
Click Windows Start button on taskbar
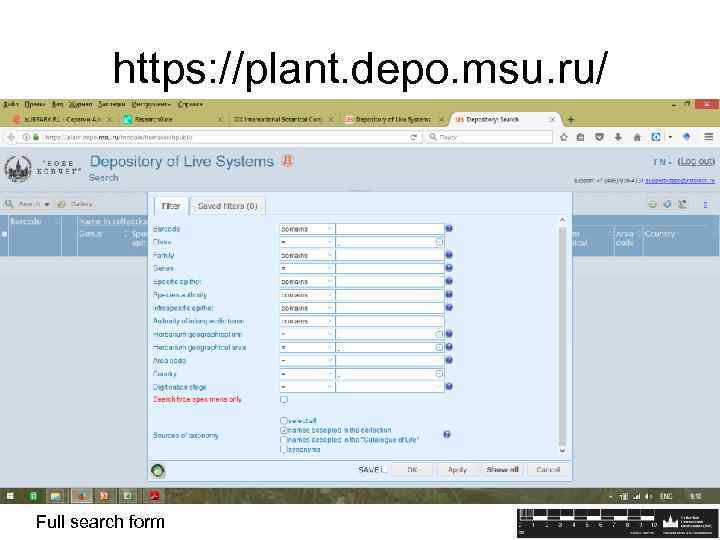coord(10,496)
